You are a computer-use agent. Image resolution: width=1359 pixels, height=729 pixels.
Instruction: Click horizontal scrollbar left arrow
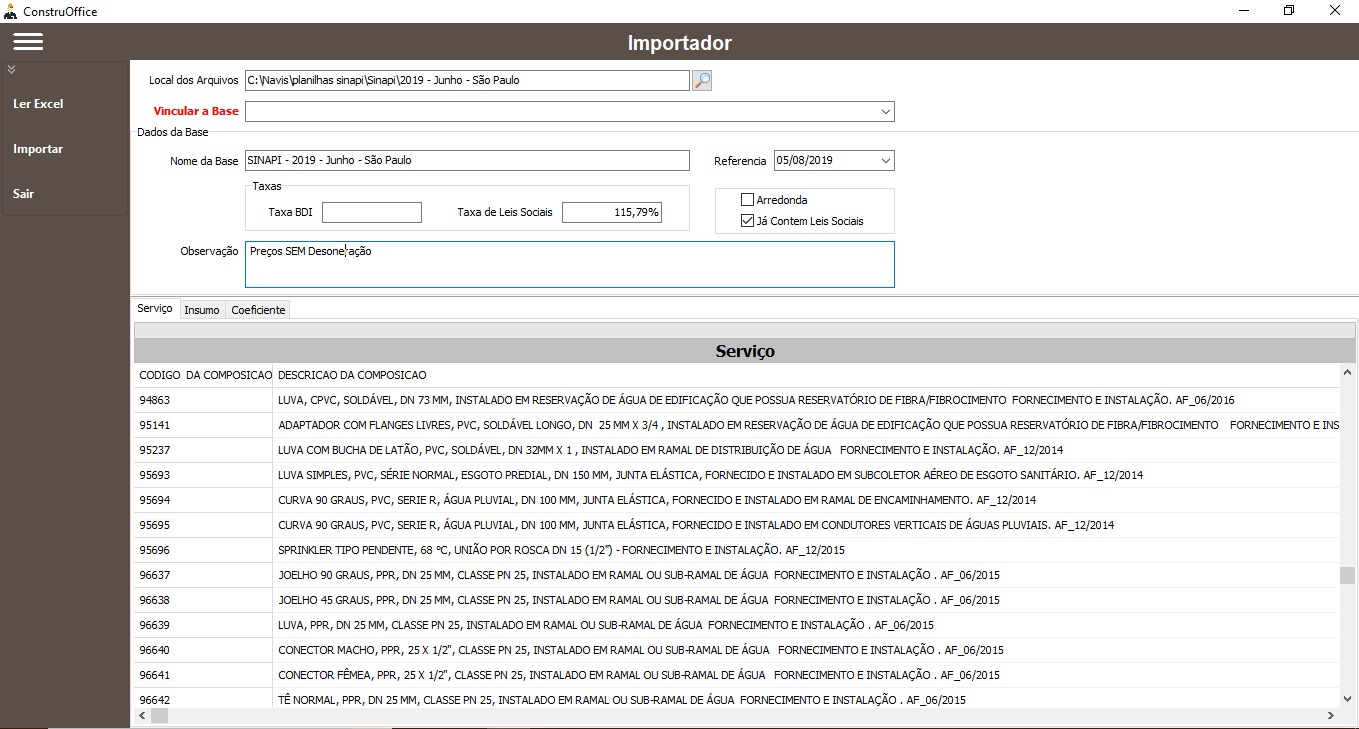[142, 716]
